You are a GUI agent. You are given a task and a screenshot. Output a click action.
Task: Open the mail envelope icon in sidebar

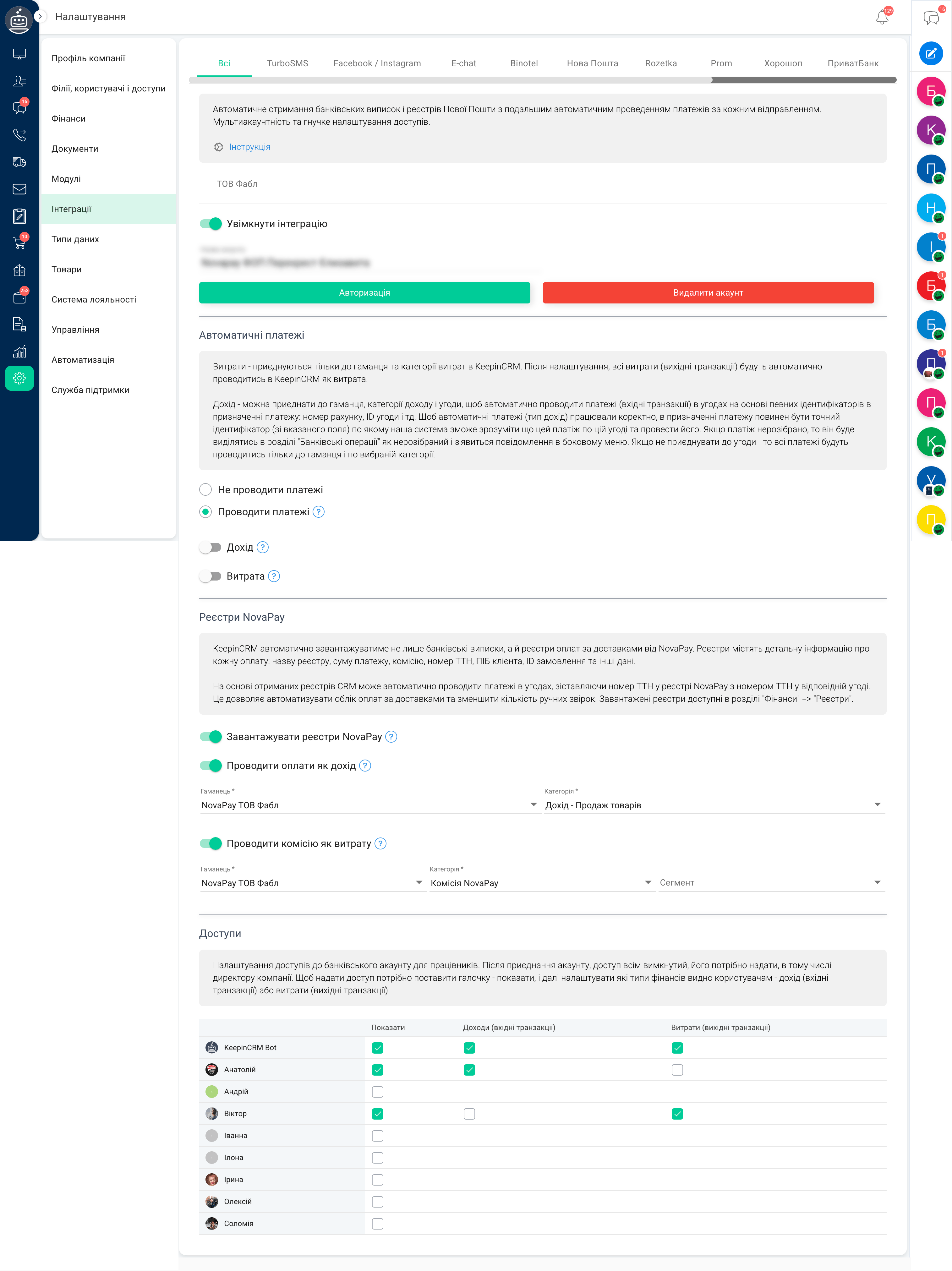click(x=19, y=189)
